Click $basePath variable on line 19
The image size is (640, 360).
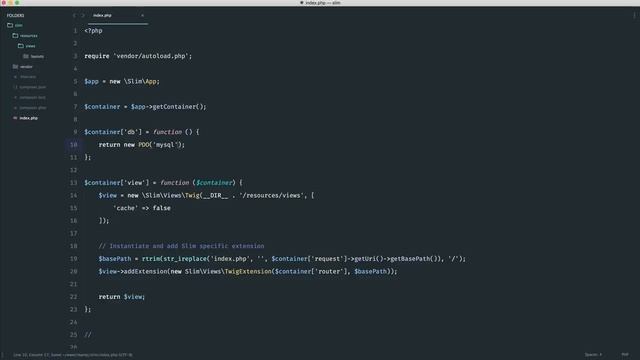coord(115,258)
